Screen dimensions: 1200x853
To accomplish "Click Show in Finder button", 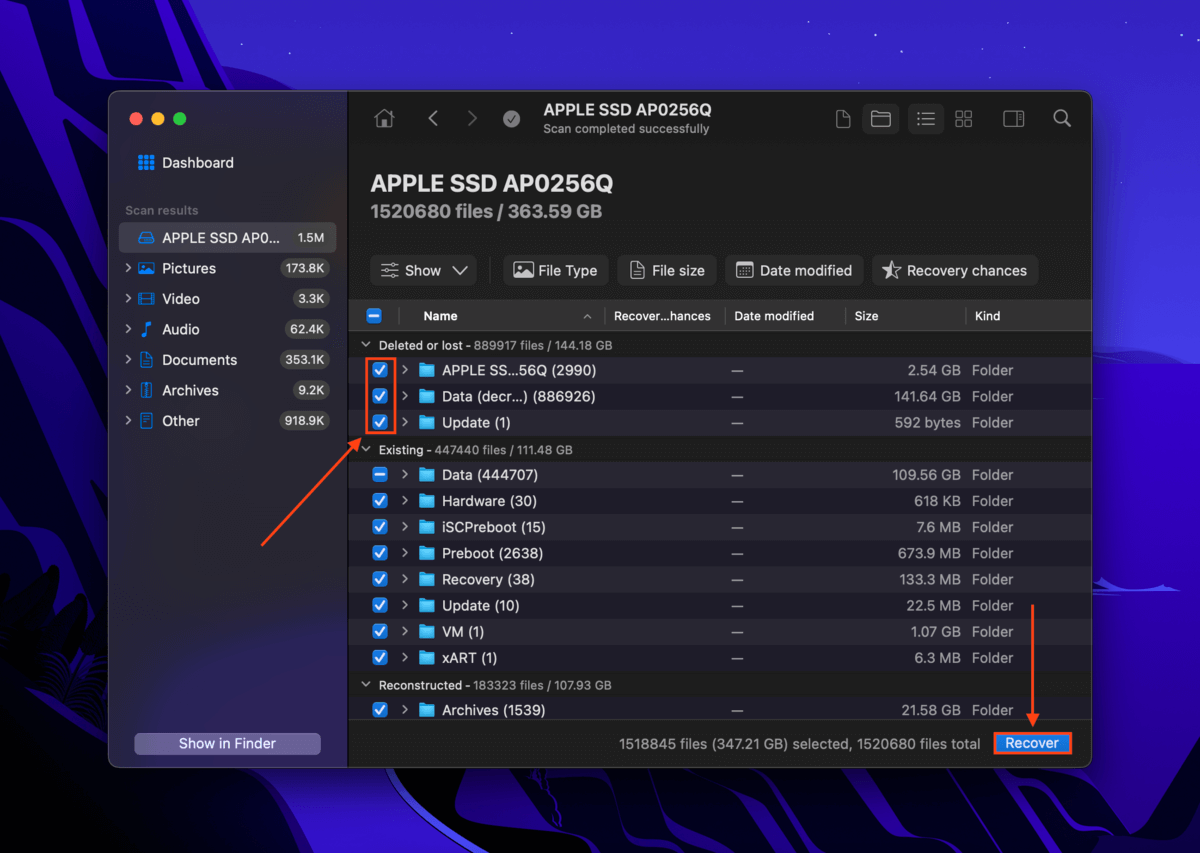I will 227,743.
